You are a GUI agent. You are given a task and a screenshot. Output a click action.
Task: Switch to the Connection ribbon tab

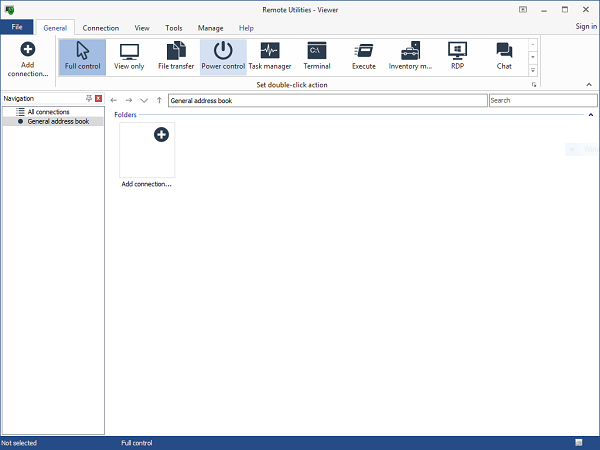click(101, 28)
